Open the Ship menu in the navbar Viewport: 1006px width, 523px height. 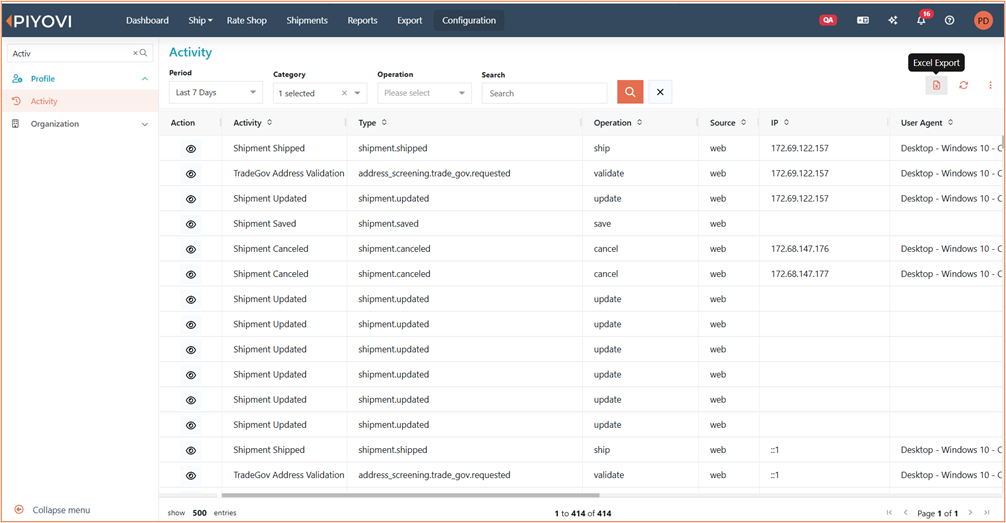[x=200, y=21]
